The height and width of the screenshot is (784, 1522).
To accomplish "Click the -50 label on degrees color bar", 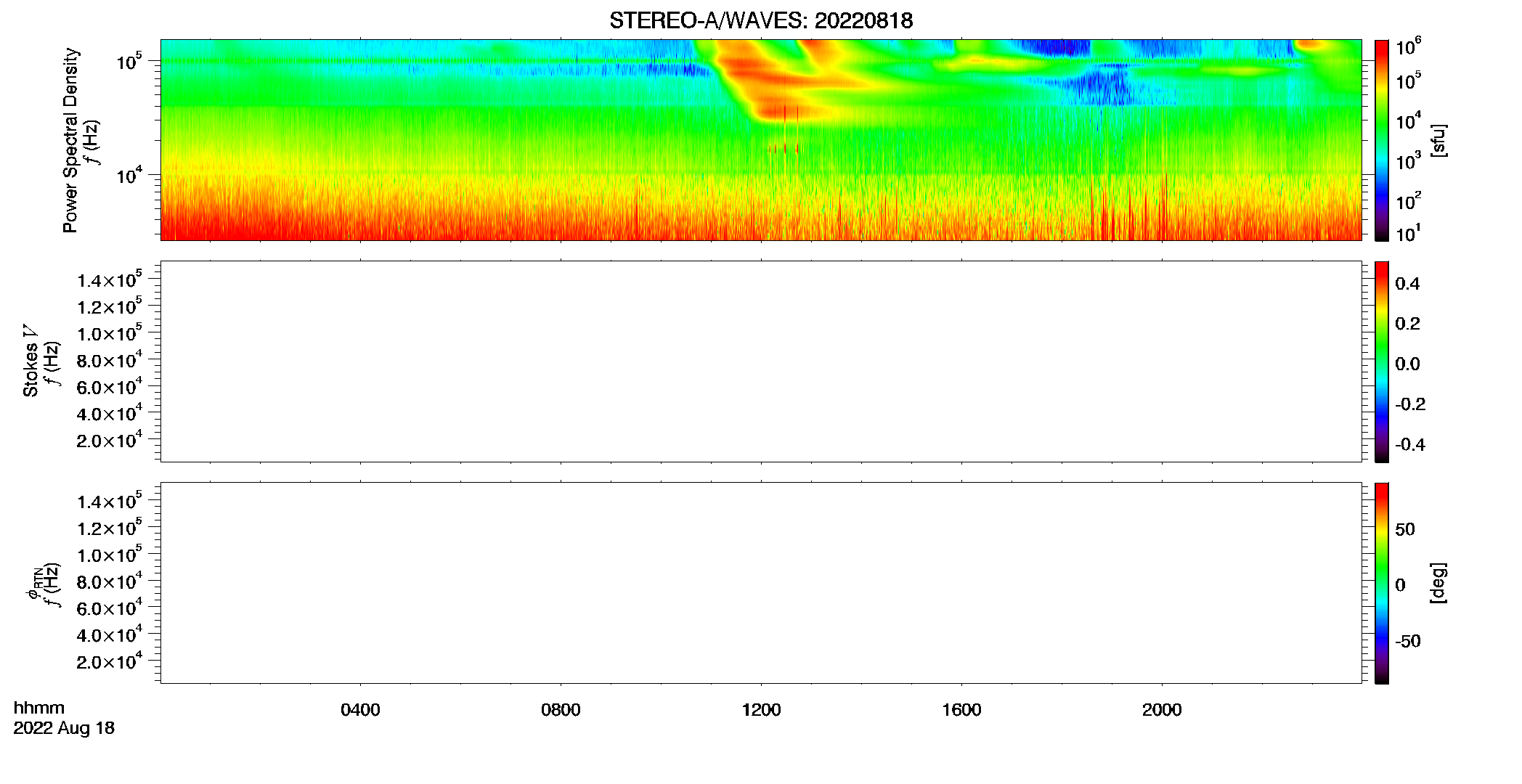I will click(1408, 642).
